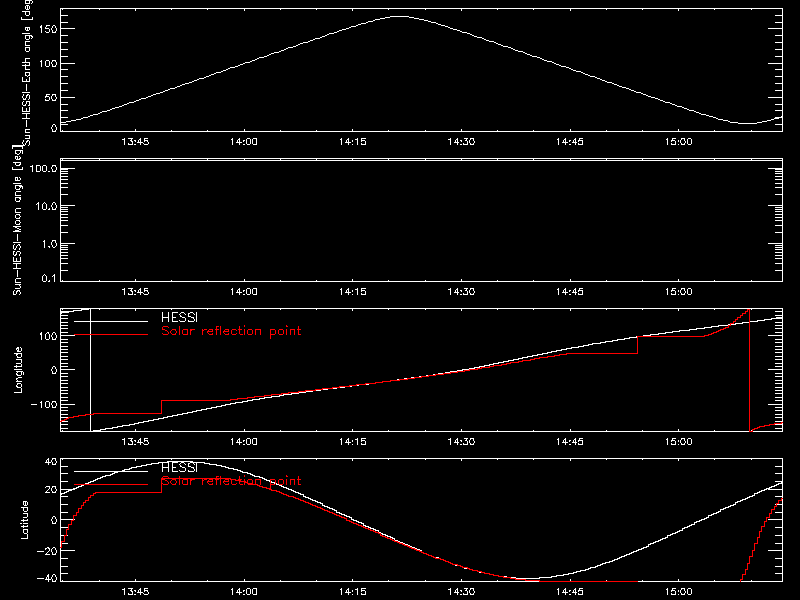This screenshot has height=600, width=800.
Task: Click the red vertical wrap line in Longitude plot
Action: (749, 370)
